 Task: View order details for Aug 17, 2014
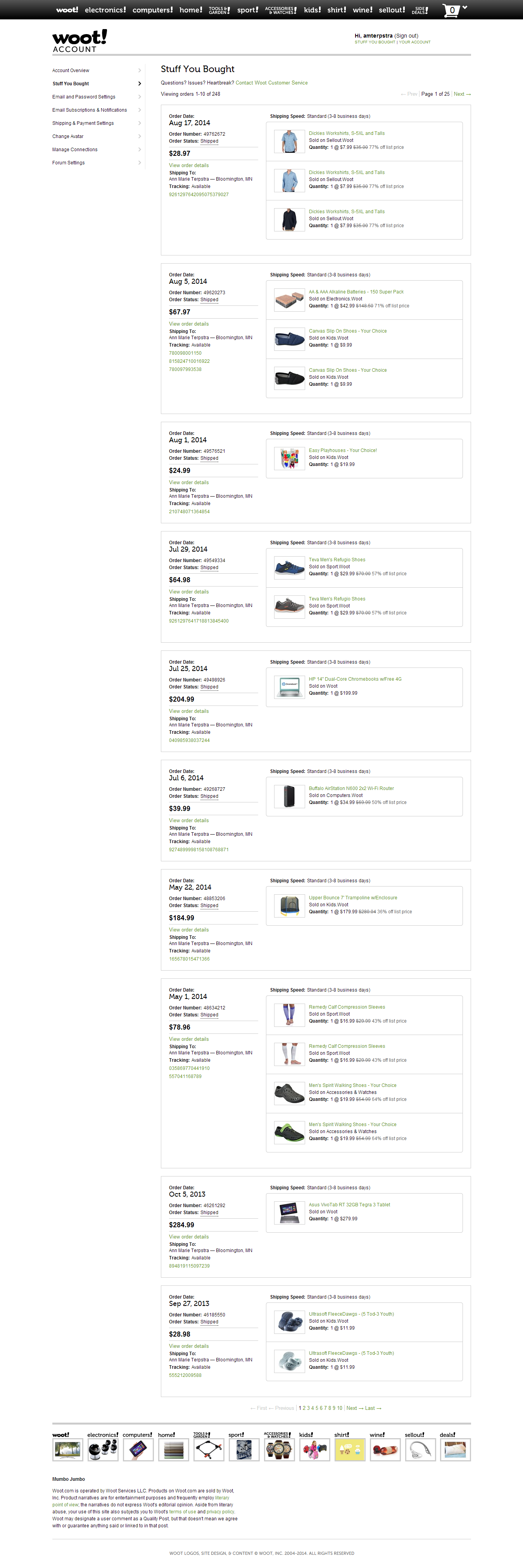coord(189,166)
